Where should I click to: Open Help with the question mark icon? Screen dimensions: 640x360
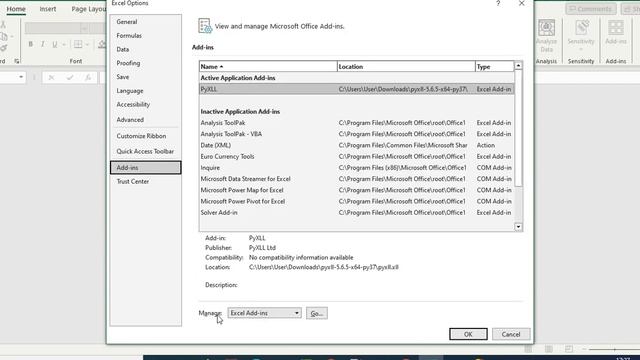click(x=498, y=3)
